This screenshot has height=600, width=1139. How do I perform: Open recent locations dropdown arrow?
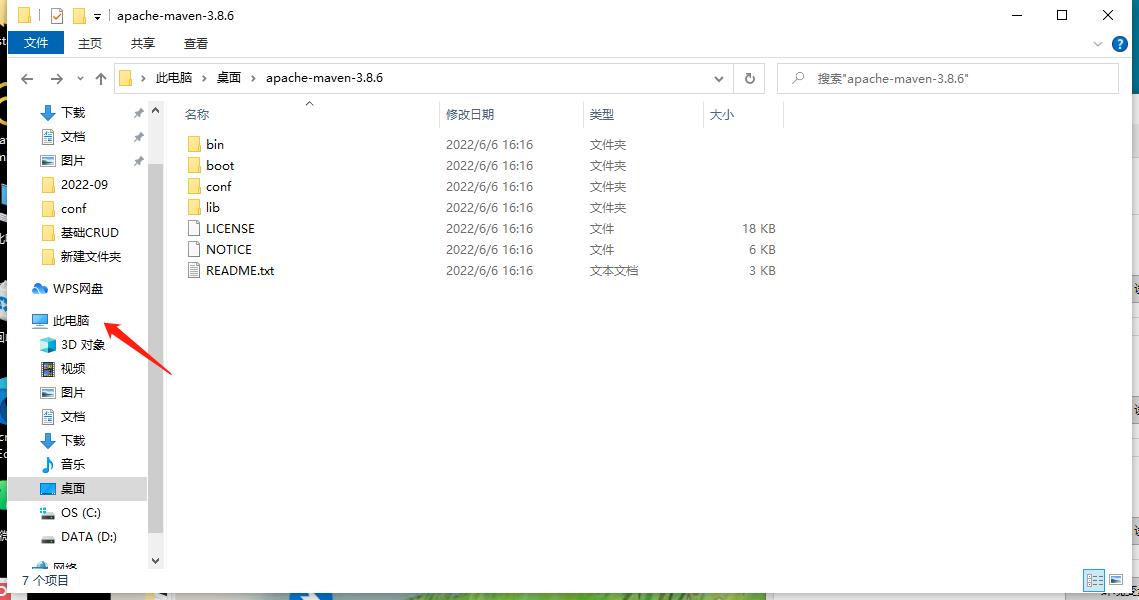[x=80, y=78]
